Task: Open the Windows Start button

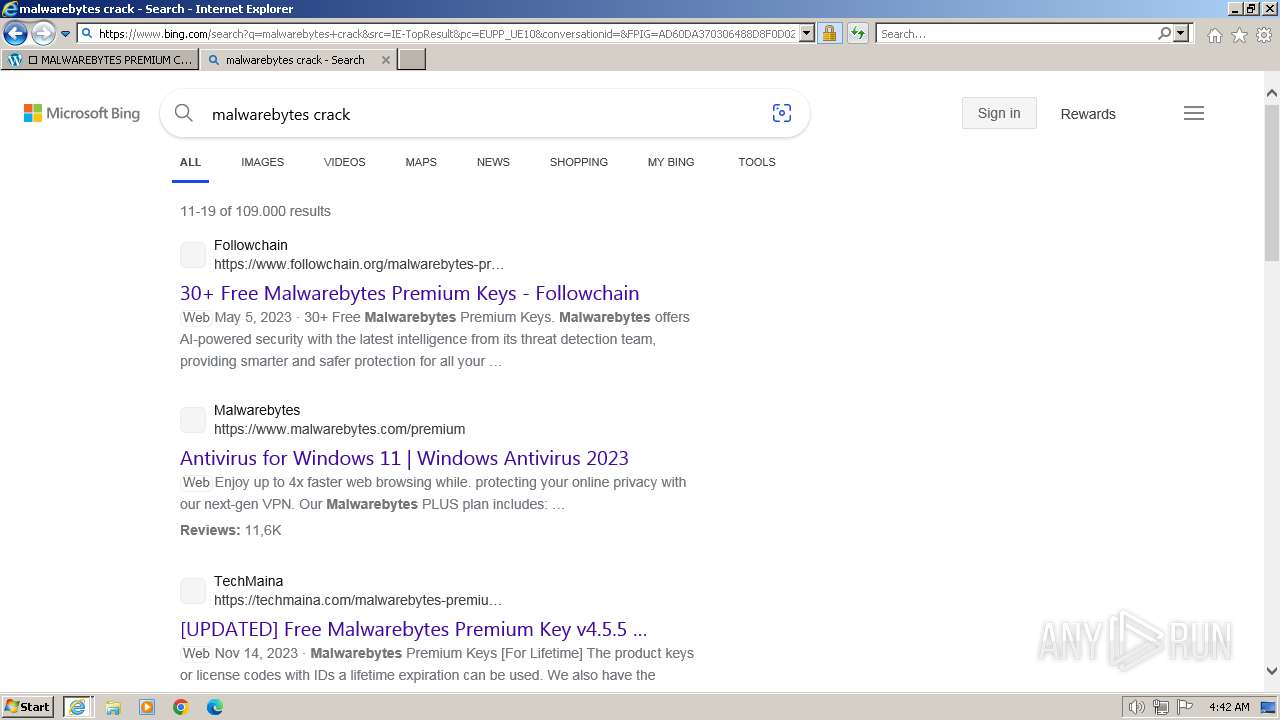Action: (x=28, y=706)
